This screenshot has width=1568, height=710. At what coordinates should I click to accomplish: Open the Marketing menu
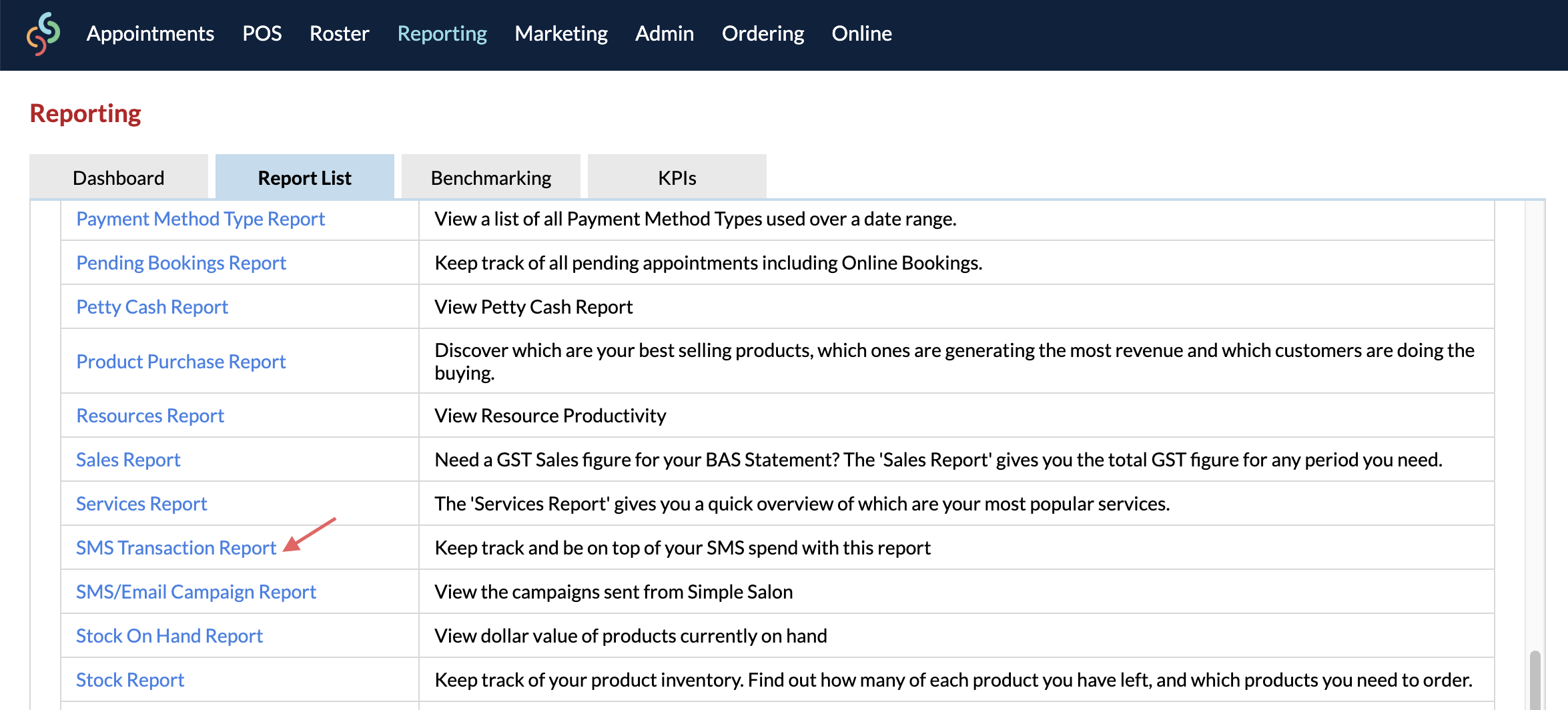pyautogui.click(x=561, y=33)
